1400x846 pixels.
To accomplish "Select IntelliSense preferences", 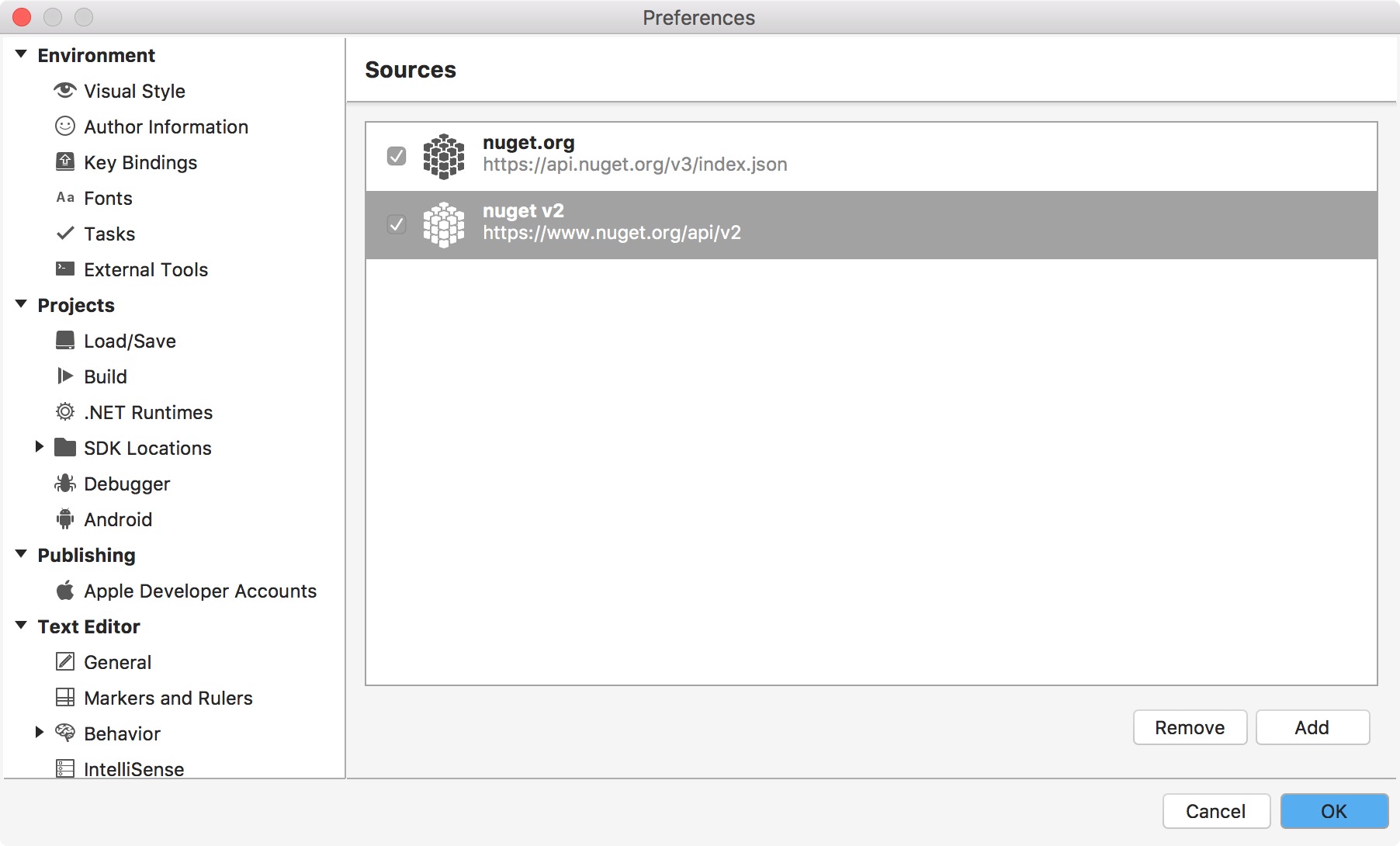I will tap(133, 769).
